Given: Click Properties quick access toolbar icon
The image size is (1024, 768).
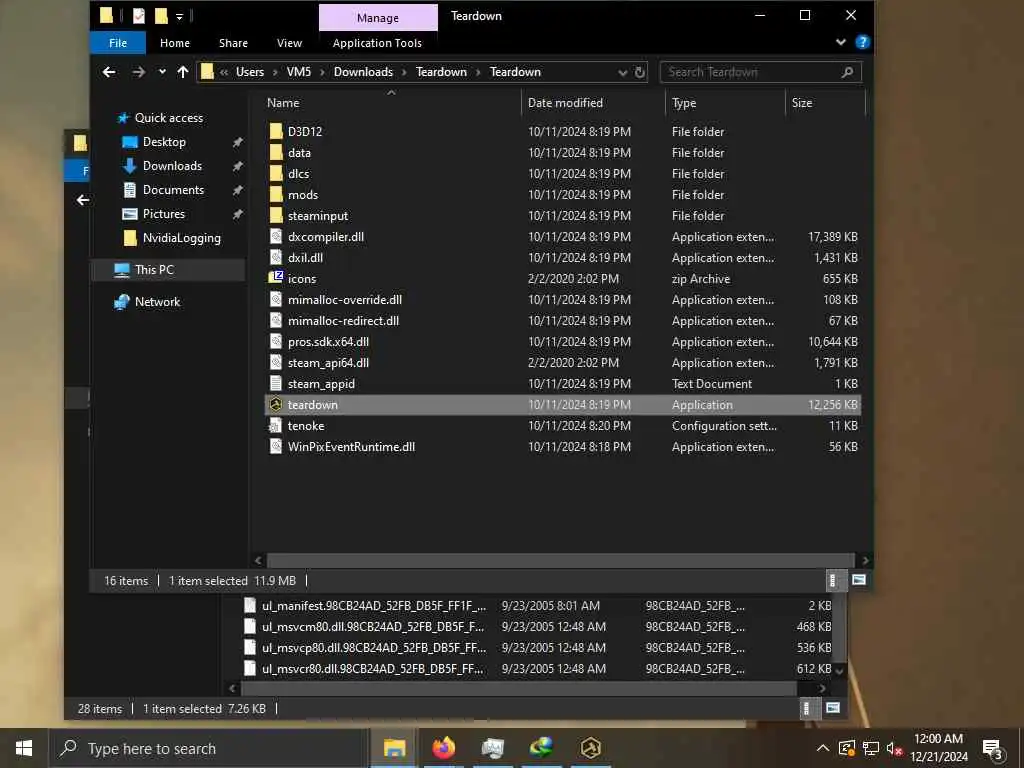Looking at the screenshot, I should (138, 16).
